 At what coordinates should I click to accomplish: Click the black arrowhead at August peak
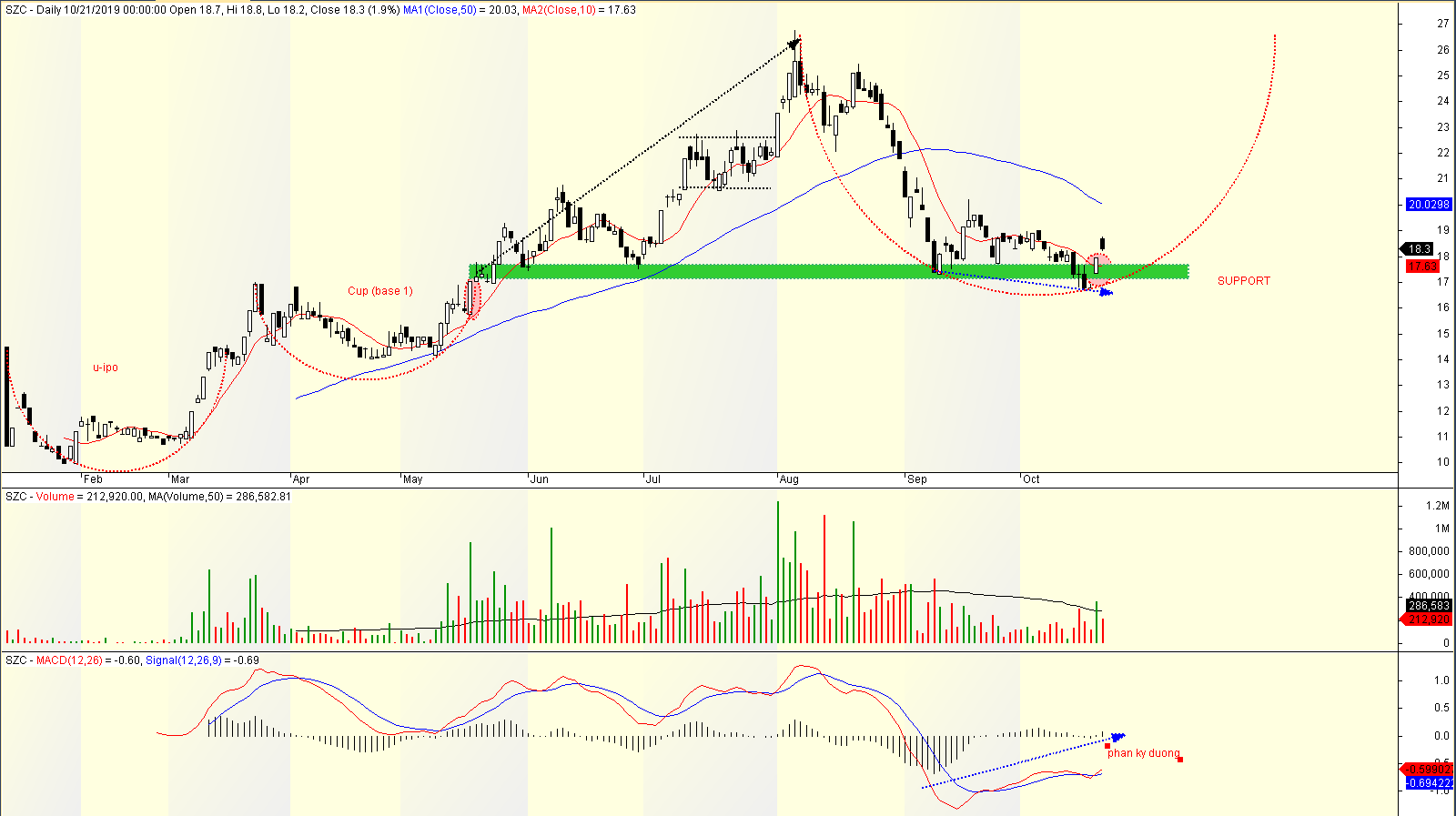pyautogui.click(x=794, y=43)
